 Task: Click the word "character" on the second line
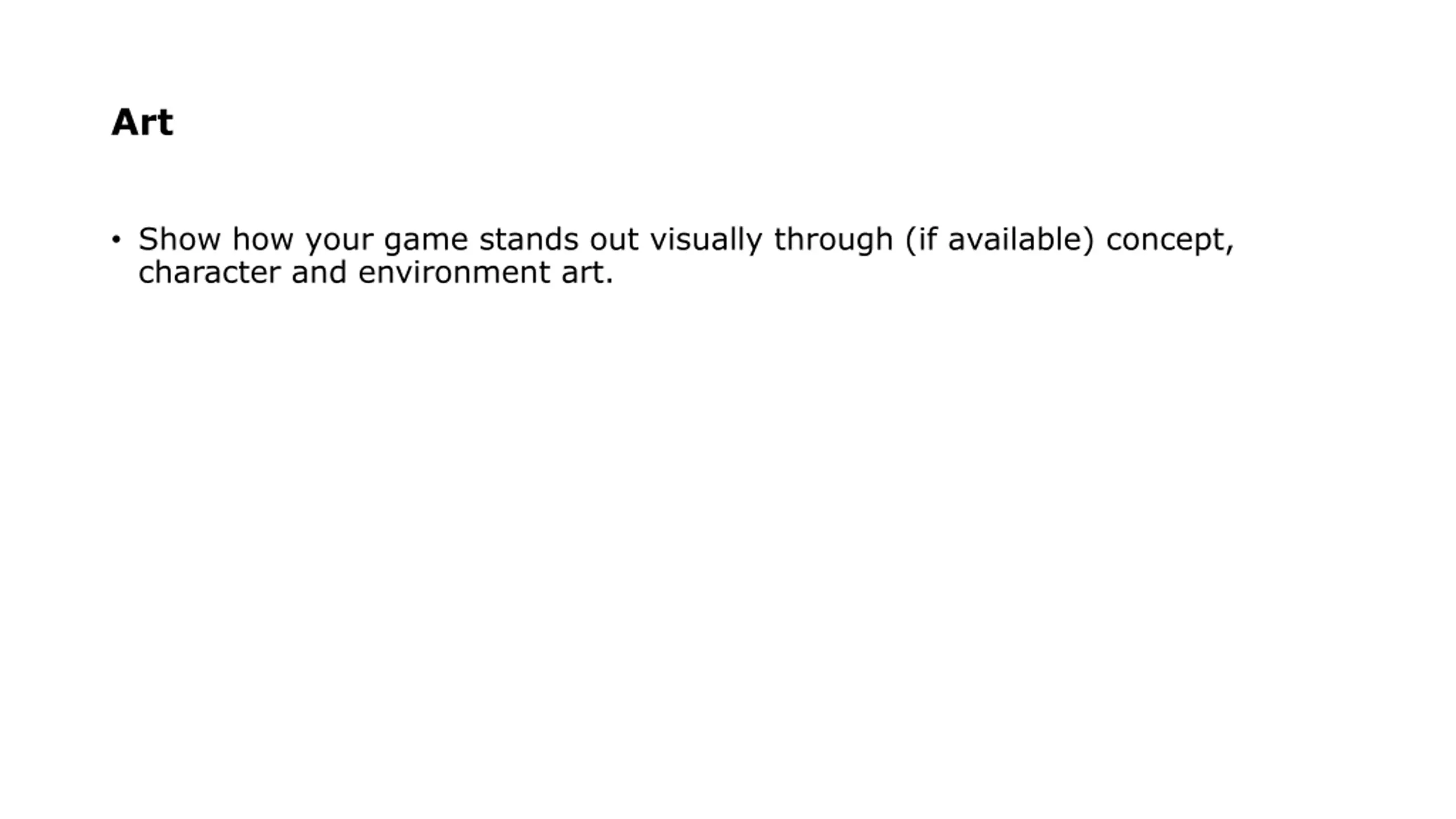[209, 272]
